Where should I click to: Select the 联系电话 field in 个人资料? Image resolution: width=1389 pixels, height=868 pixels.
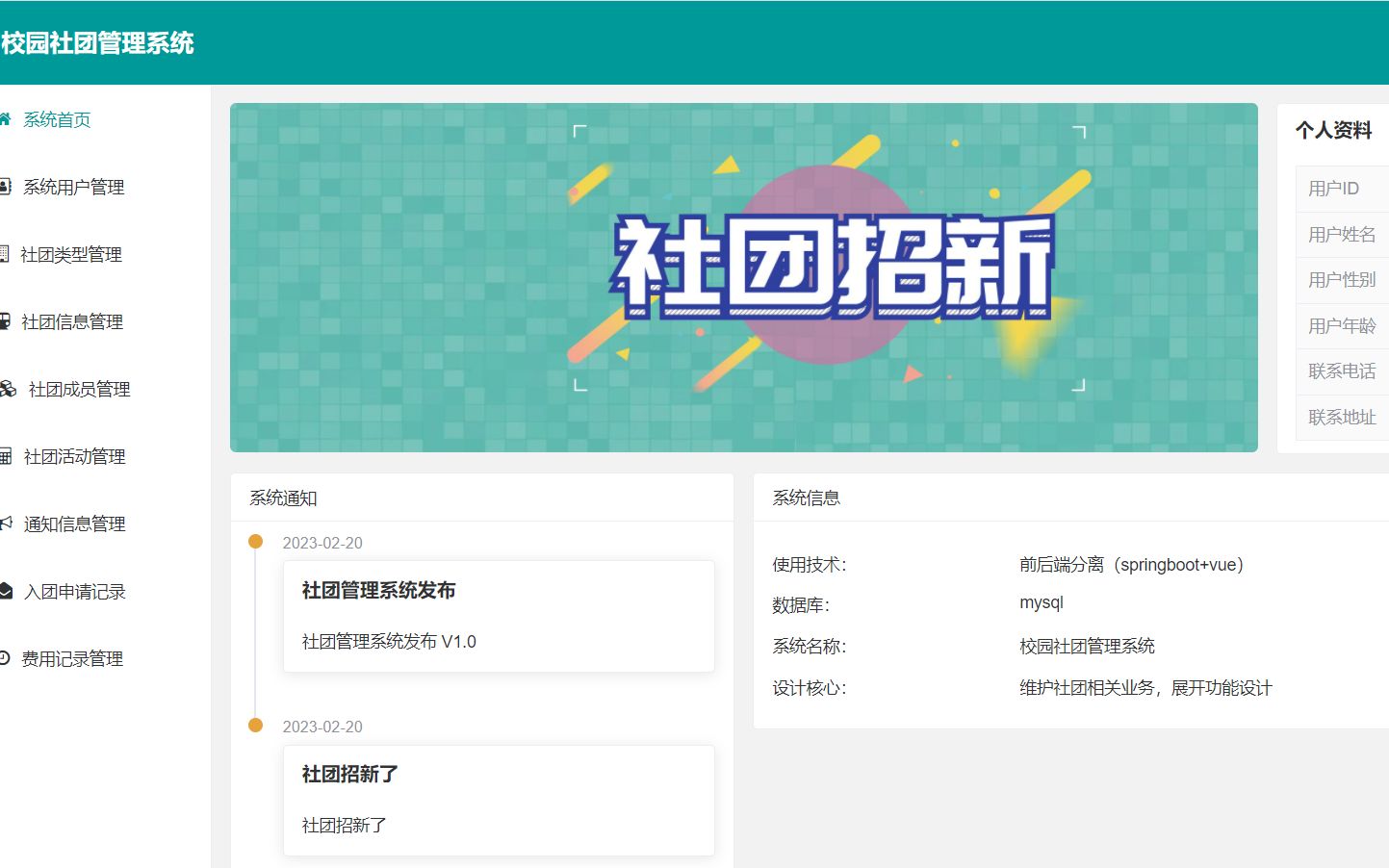click(1342, 371)
